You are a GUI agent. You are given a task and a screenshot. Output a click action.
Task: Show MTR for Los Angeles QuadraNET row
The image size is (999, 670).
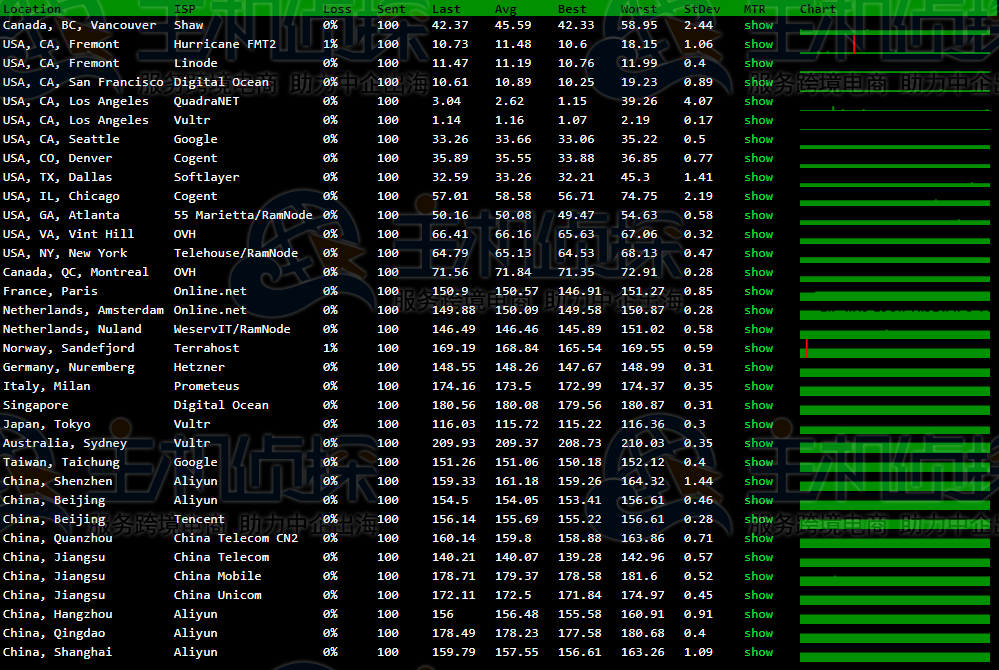pyautogui.click(x=758, y=101)
